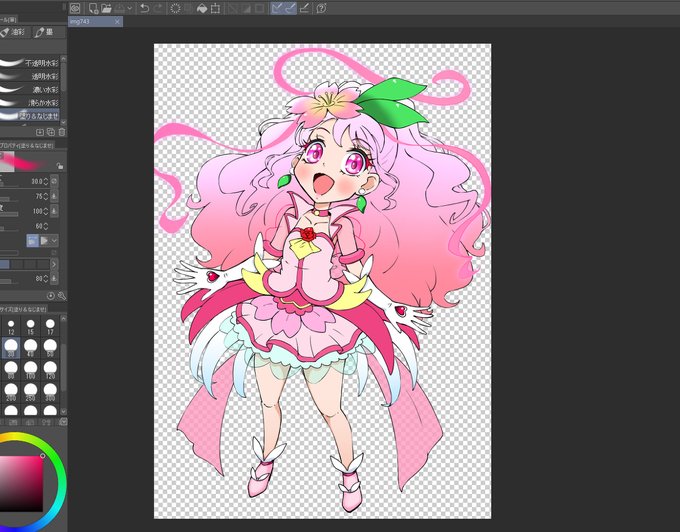The height and width of the screenshot is (532, 680).
Task: Select the second color mixing mode icon
Action: coord(44,241)
